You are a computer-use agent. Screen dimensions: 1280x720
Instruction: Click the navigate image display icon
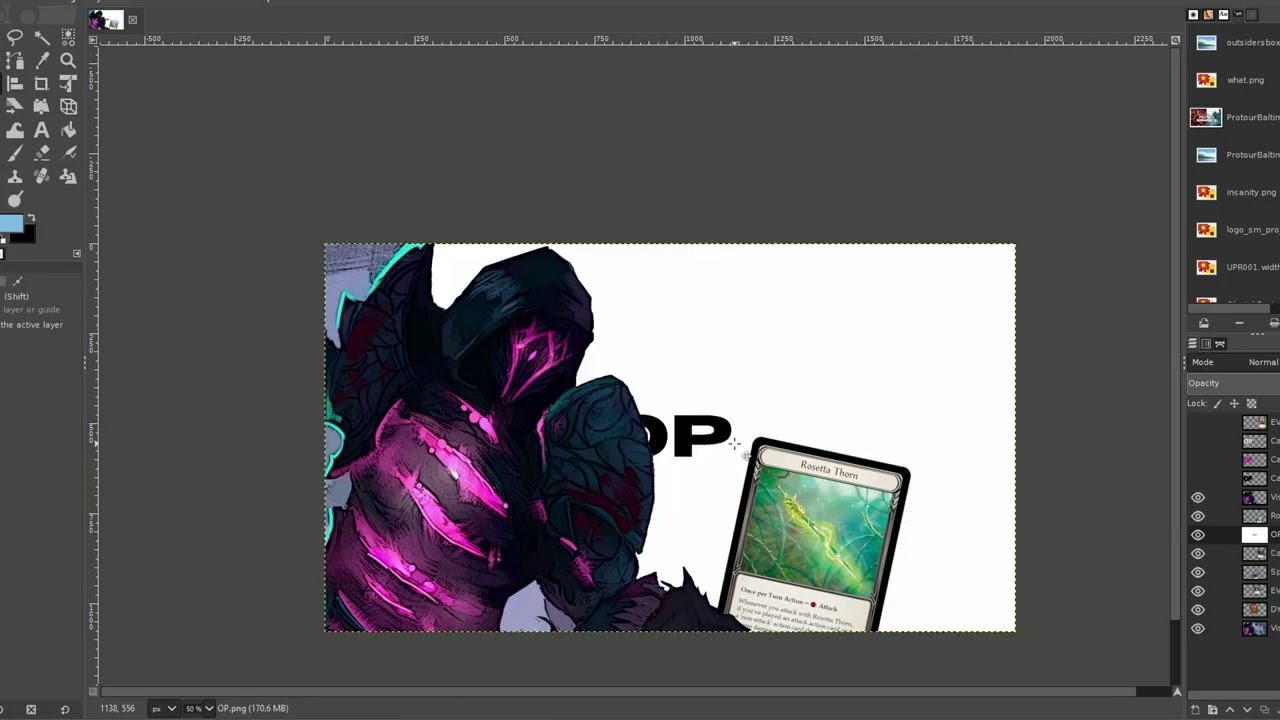[1177, 691]
